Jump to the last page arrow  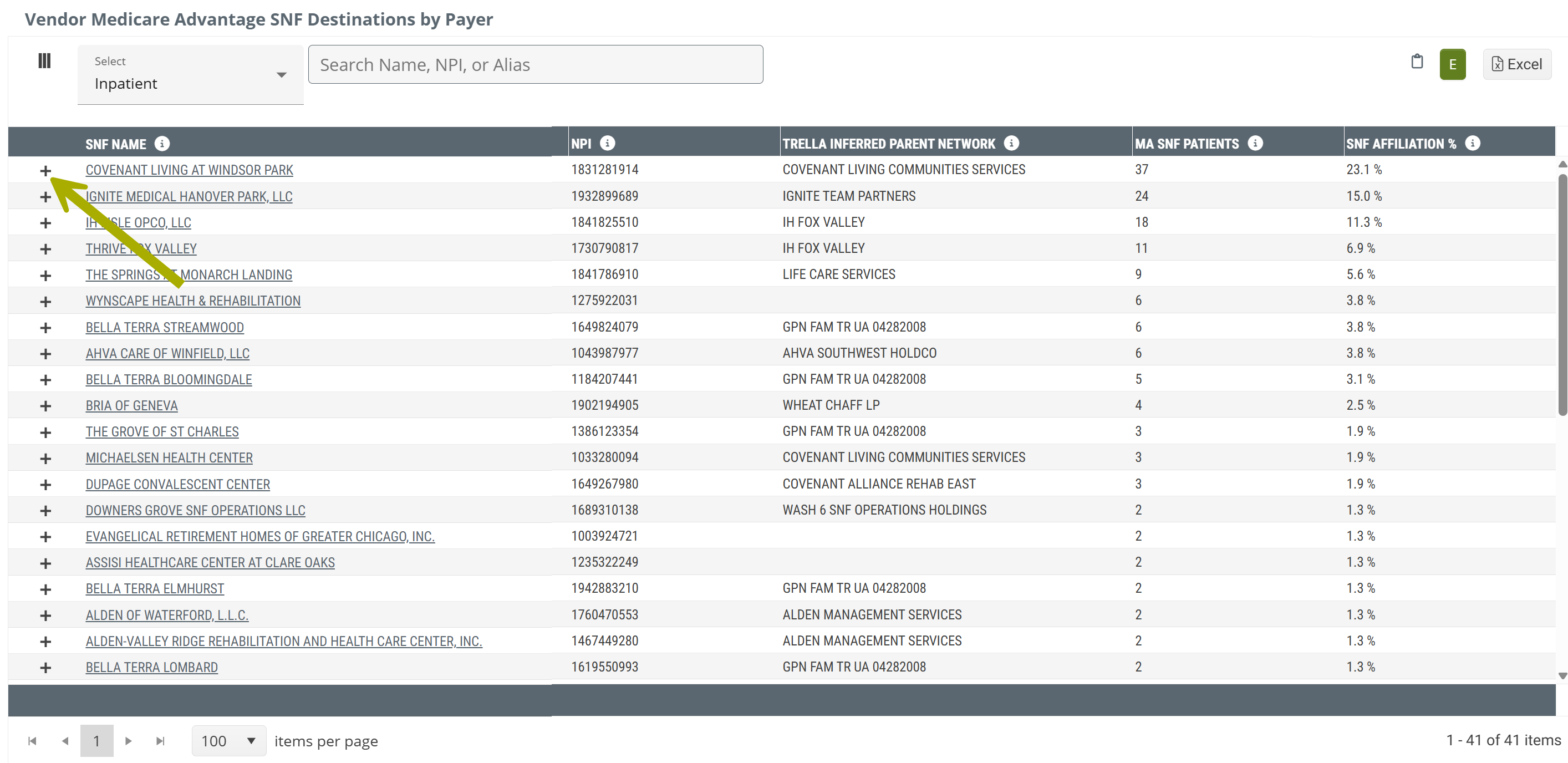point(160,740)
